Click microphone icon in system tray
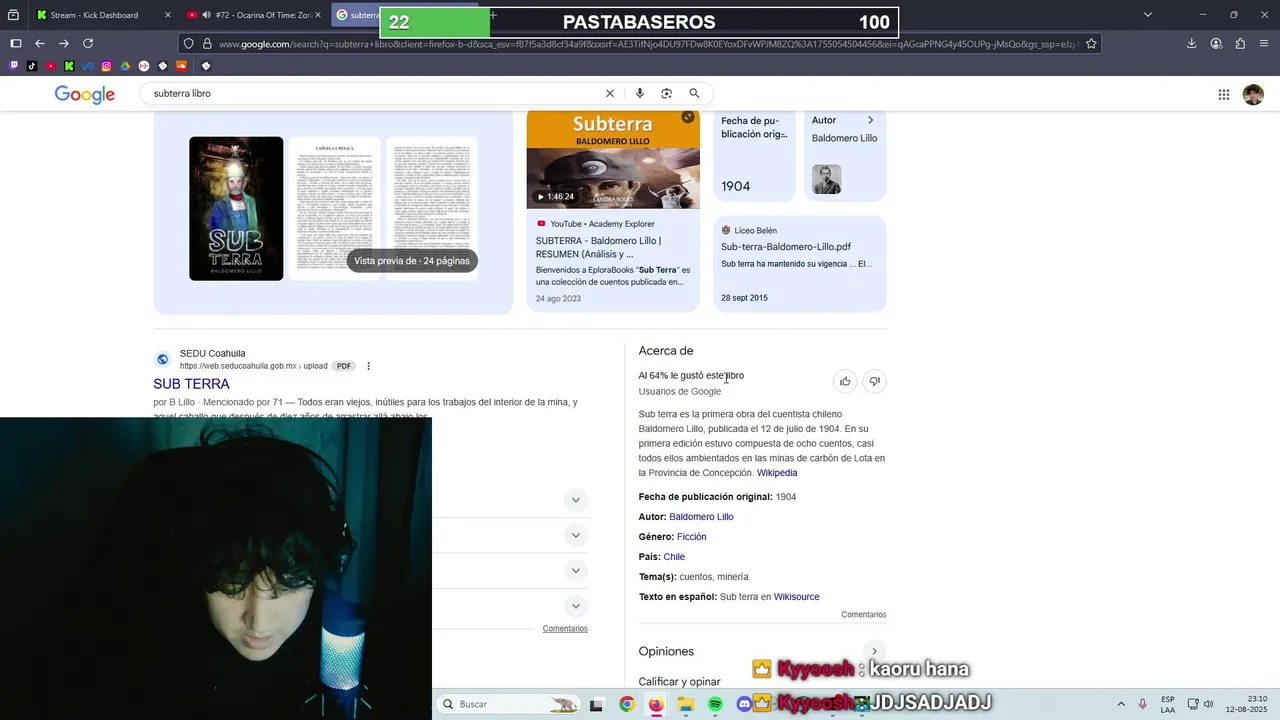The image size is (1280, 720). (x=1142, y=704)
